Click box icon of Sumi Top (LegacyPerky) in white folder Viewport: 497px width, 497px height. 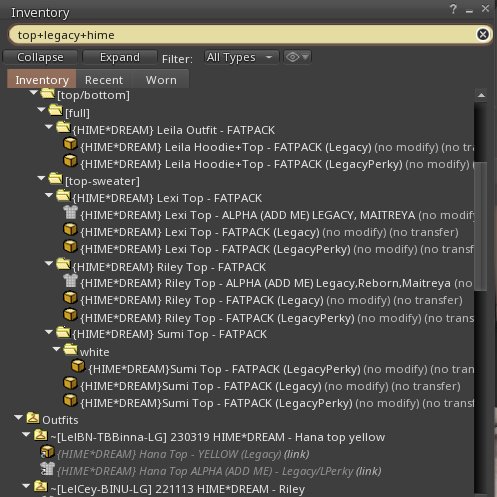click(78, 366)
